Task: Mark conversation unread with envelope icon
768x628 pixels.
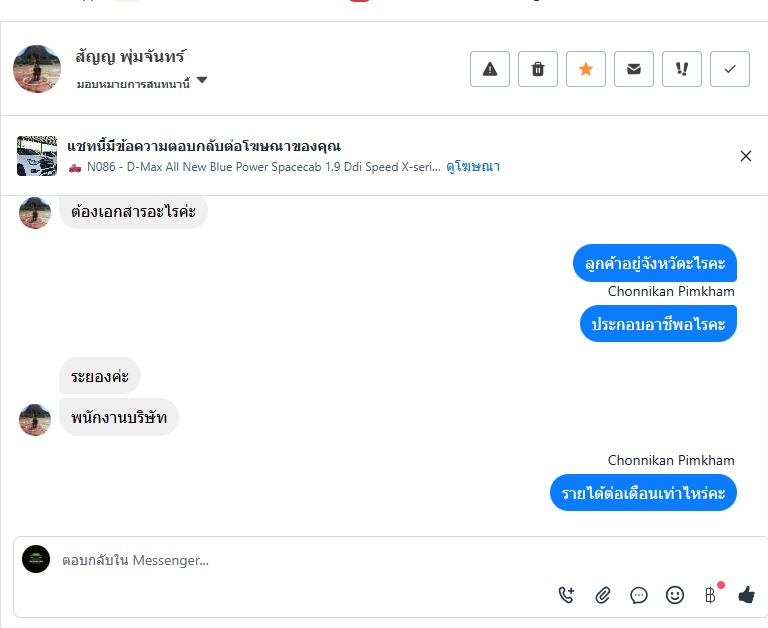Action: tap(634, 69)
